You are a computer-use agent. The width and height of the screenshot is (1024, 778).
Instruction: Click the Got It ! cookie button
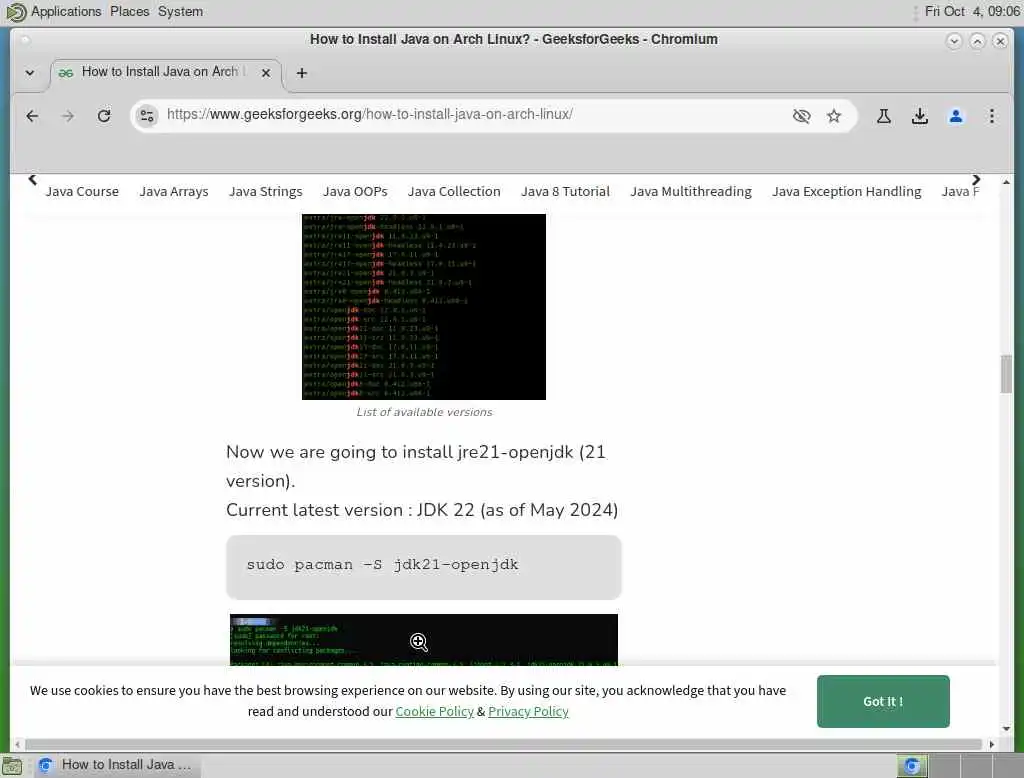[883, 701]
